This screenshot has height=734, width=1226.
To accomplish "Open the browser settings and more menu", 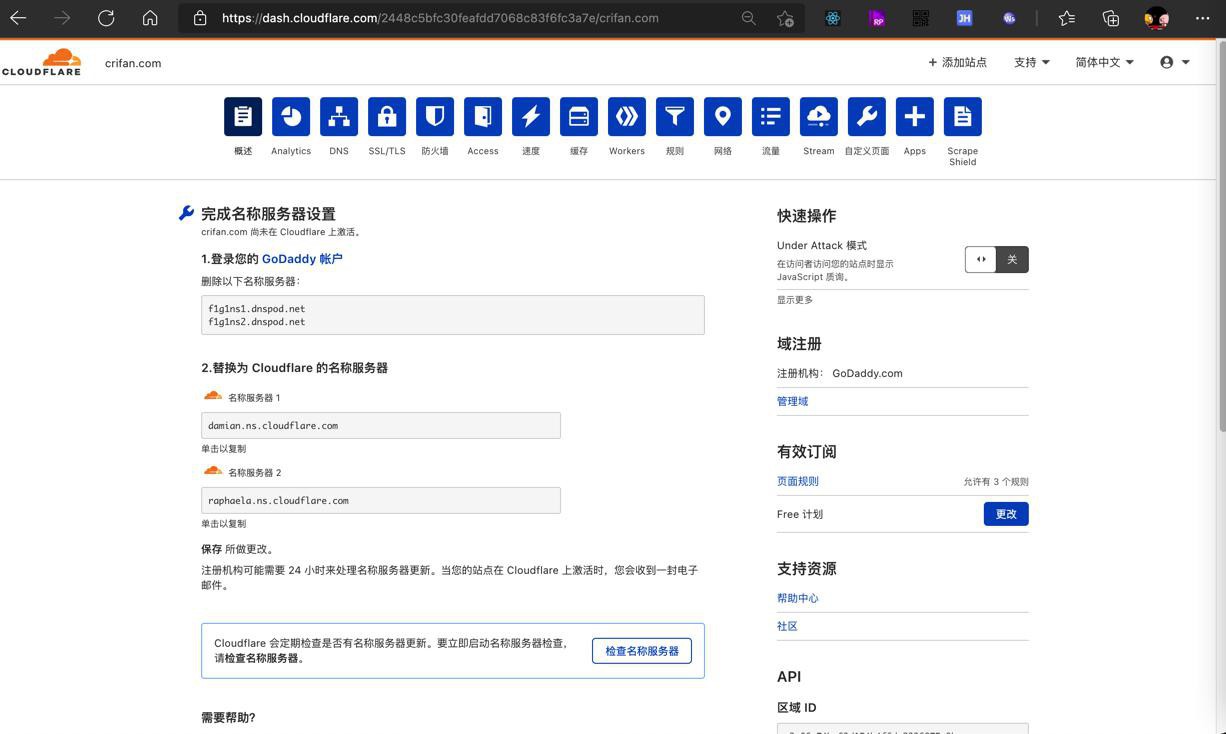I will (x=1202, y=18).
